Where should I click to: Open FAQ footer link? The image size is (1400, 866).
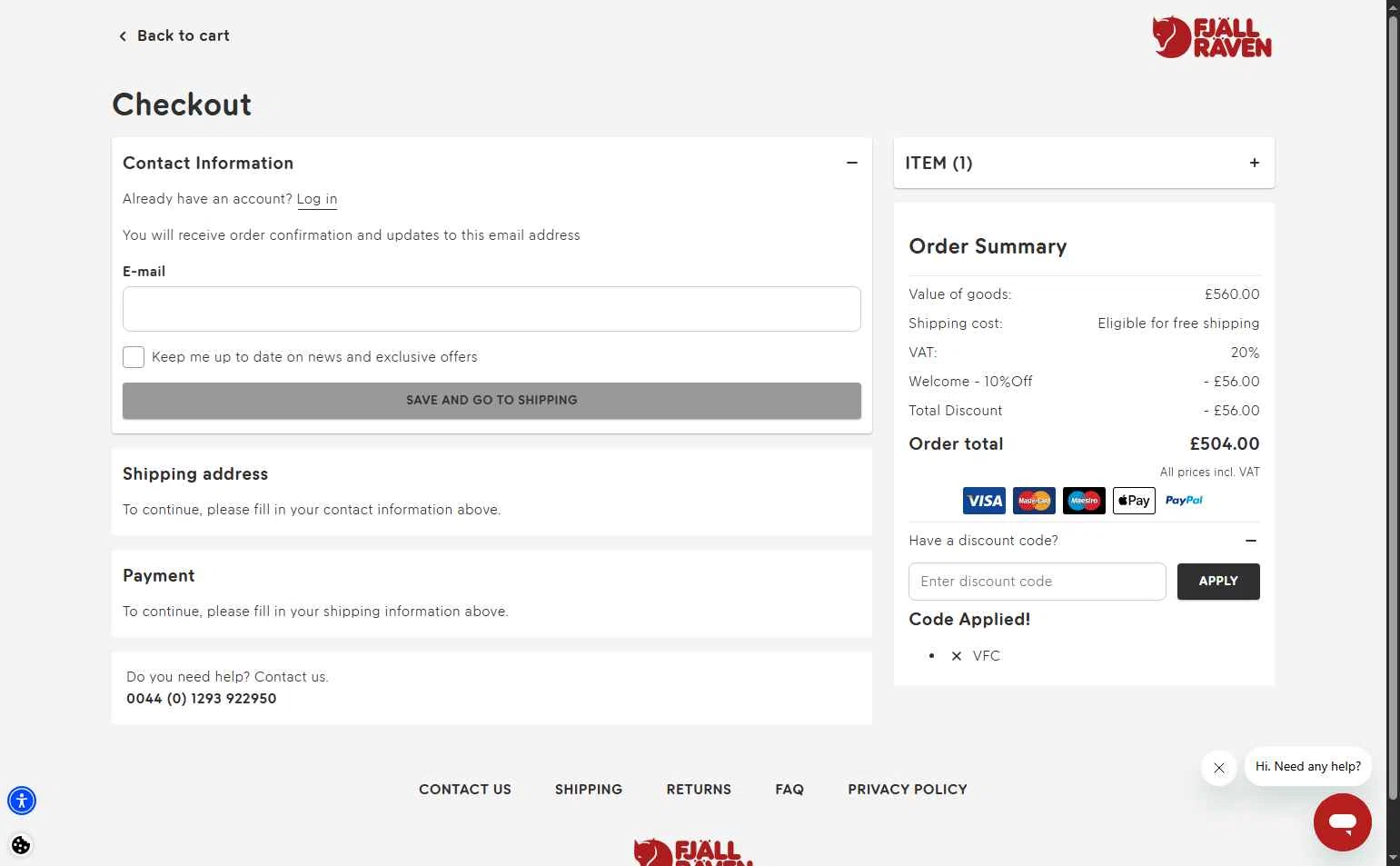(789, 790)
